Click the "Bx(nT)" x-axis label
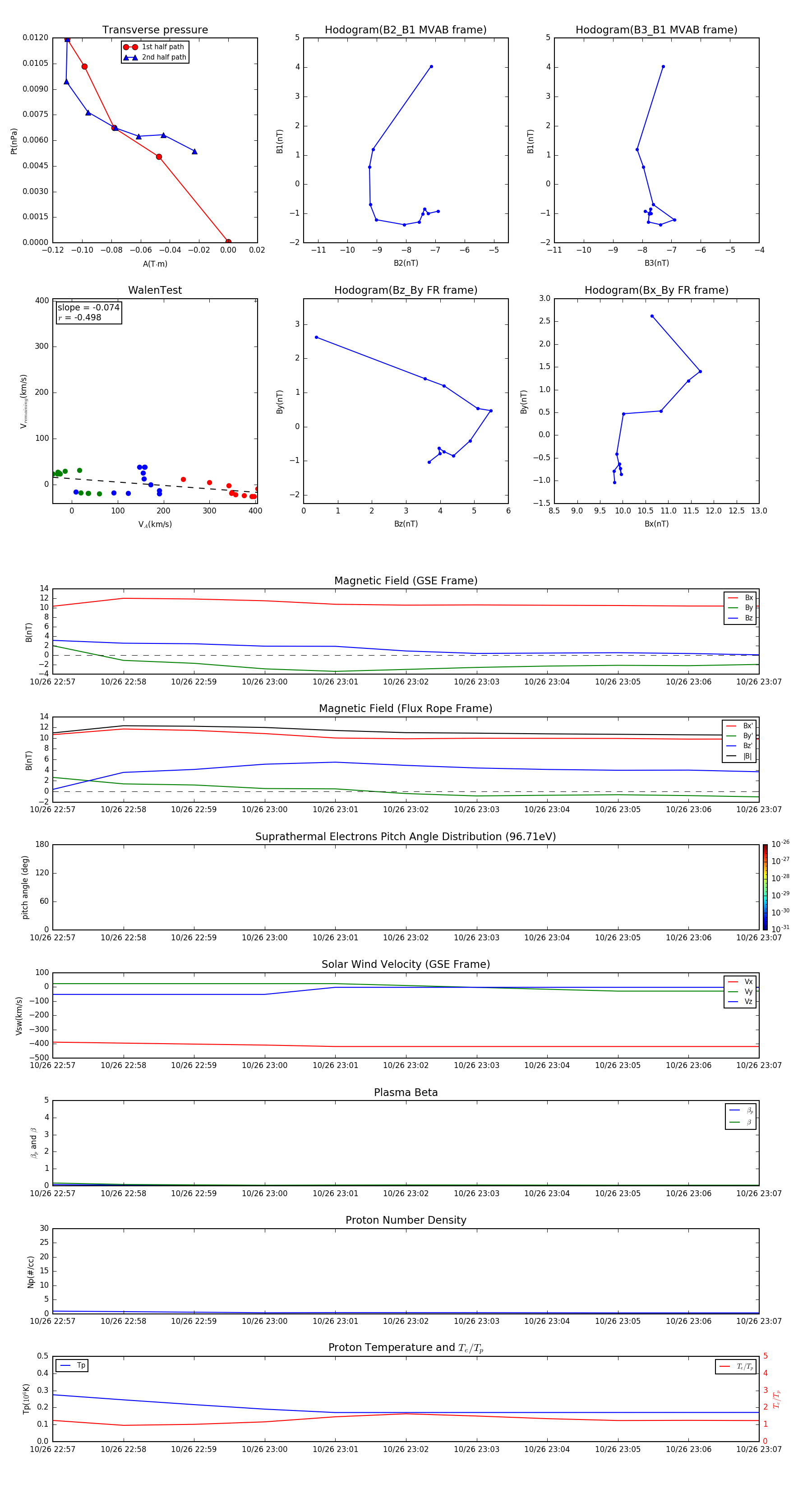The width and height of the screenshot is (812, 1489). (x=656, y=524)
